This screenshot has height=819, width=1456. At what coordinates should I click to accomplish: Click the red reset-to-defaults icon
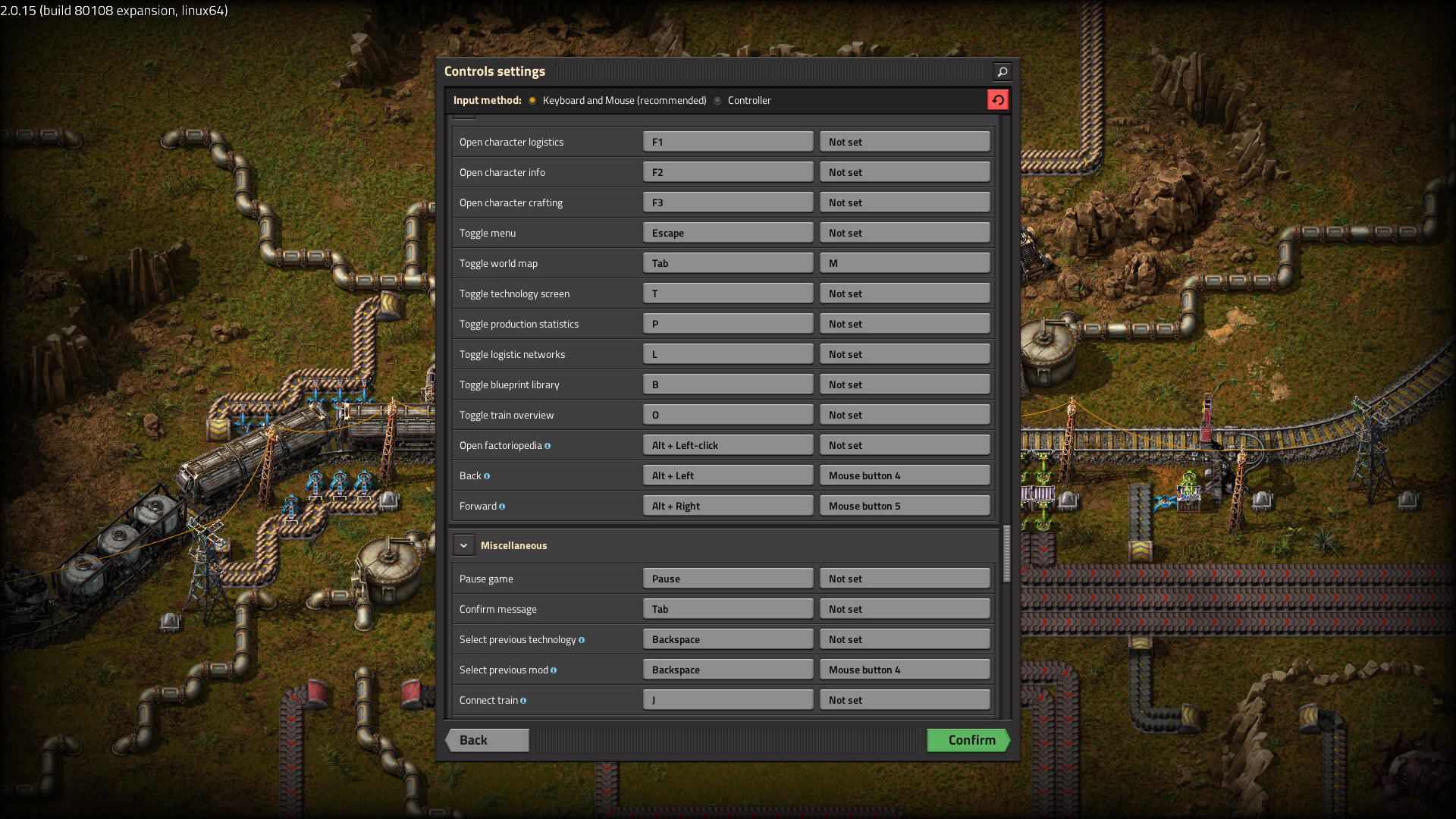tap(997, 100)
